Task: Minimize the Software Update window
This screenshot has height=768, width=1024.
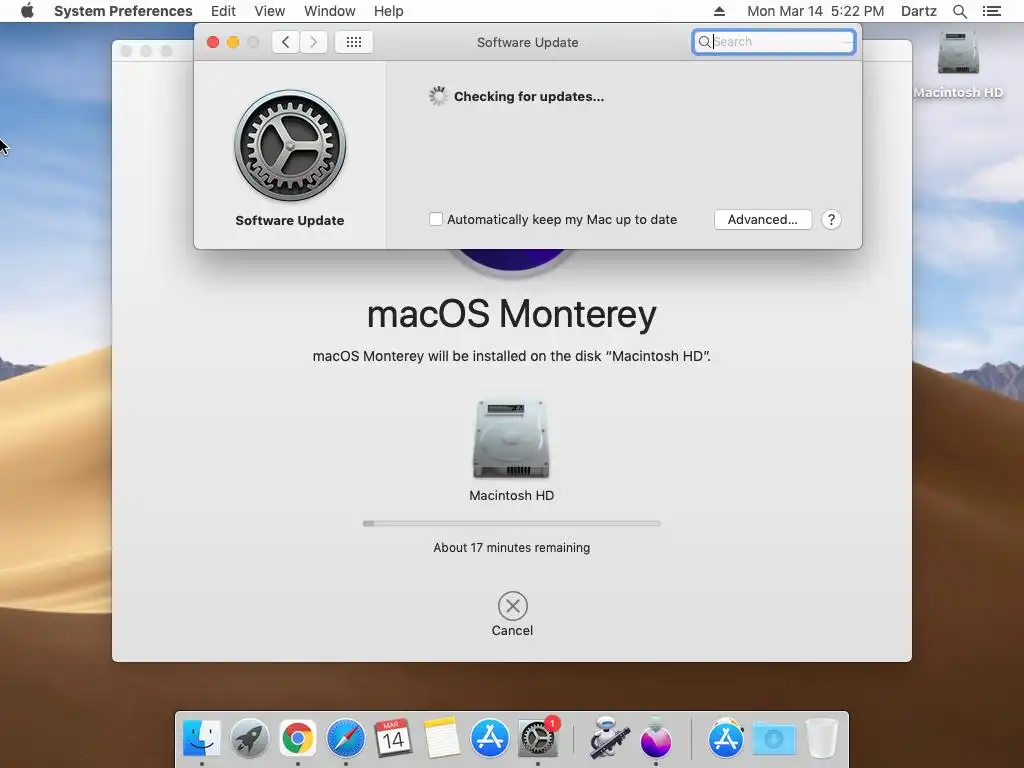Action: coord(233,42)
